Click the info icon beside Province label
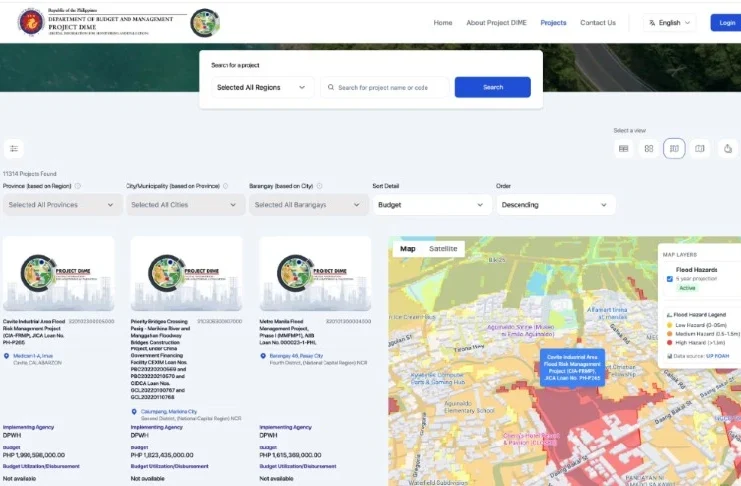 pos(78,186)
